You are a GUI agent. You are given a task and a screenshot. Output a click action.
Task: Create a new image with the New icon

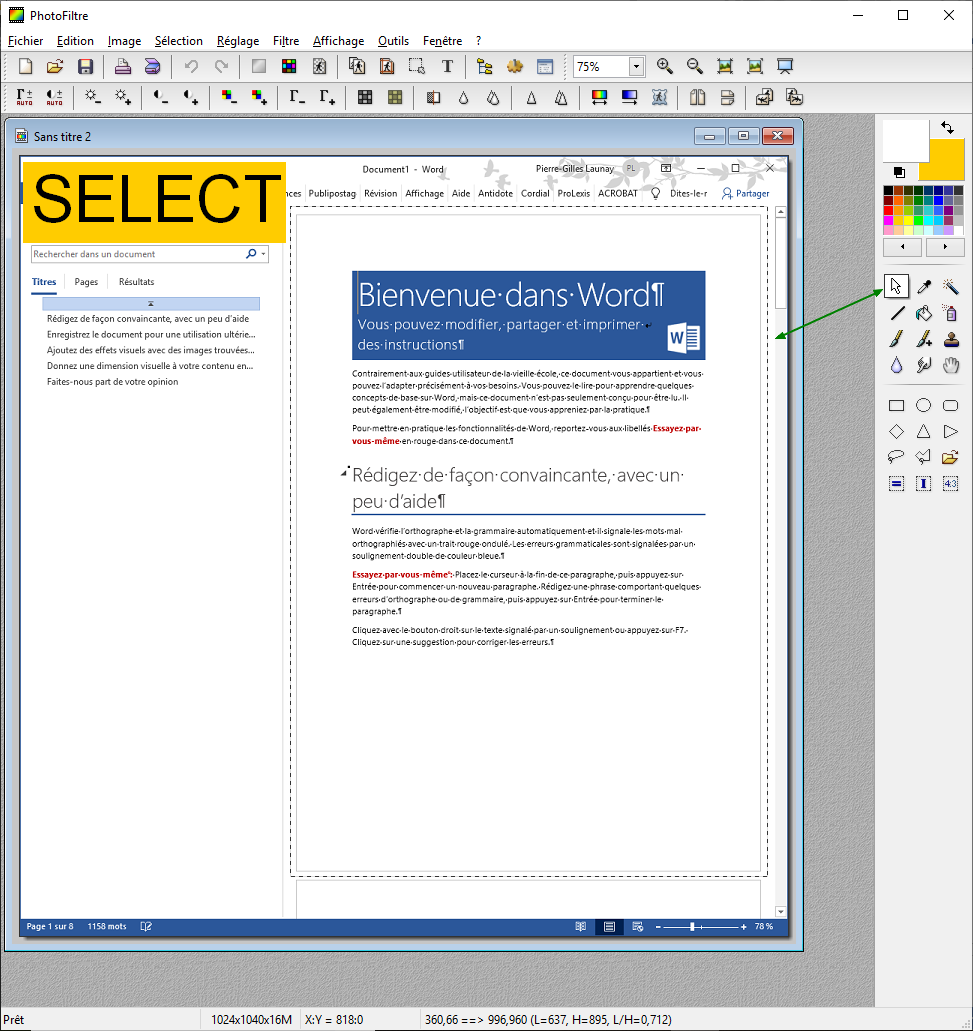[26, 67]
